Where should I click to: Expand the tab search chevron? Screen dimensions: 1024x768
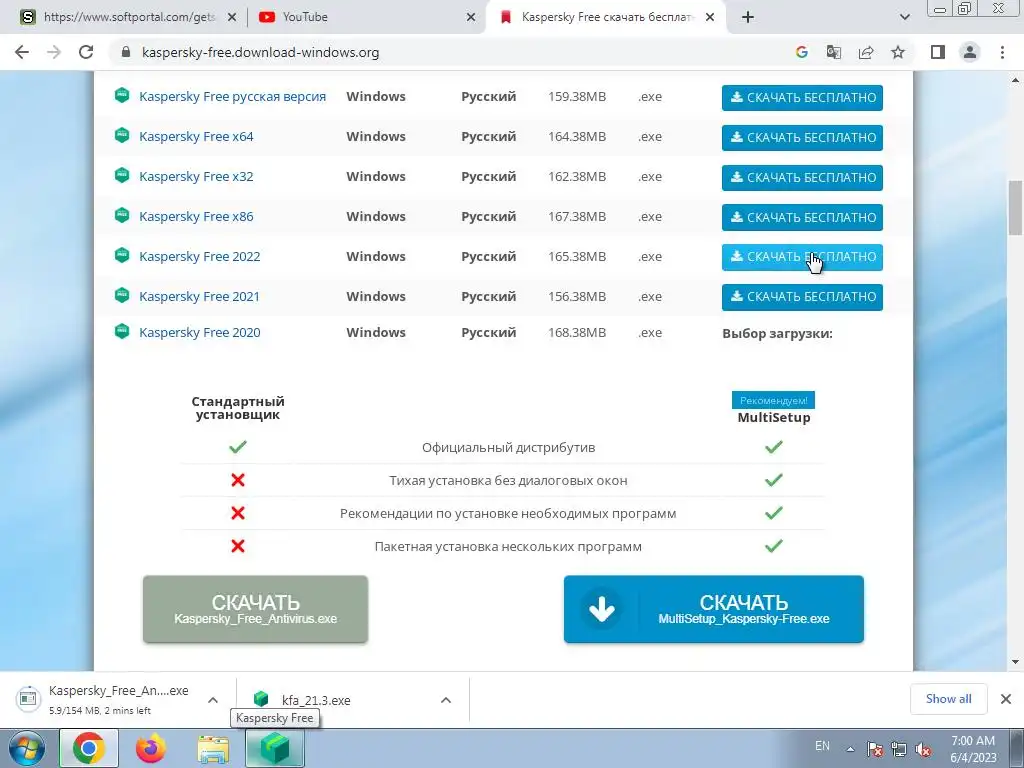[904, 17]
